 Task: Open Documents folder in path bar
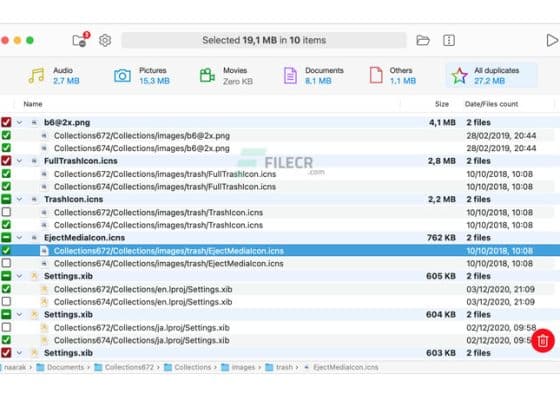coord(60,367)
